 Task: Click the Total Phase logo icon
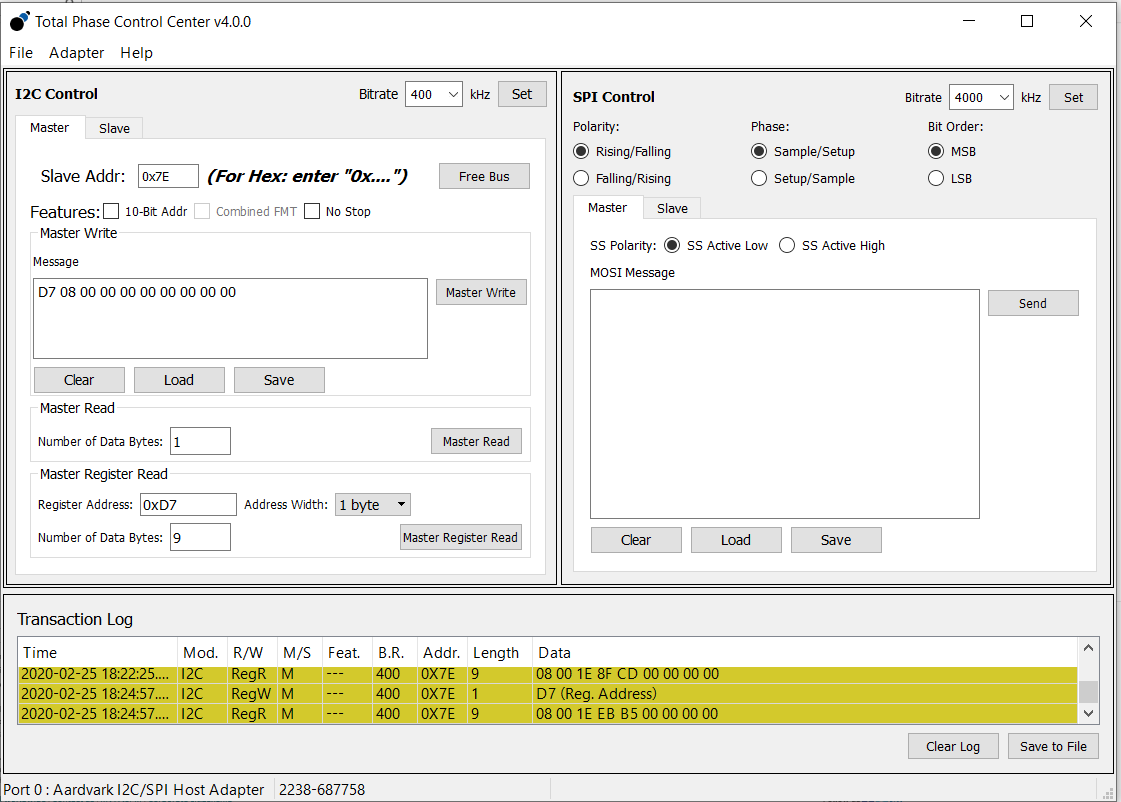(x=18, y=20)
